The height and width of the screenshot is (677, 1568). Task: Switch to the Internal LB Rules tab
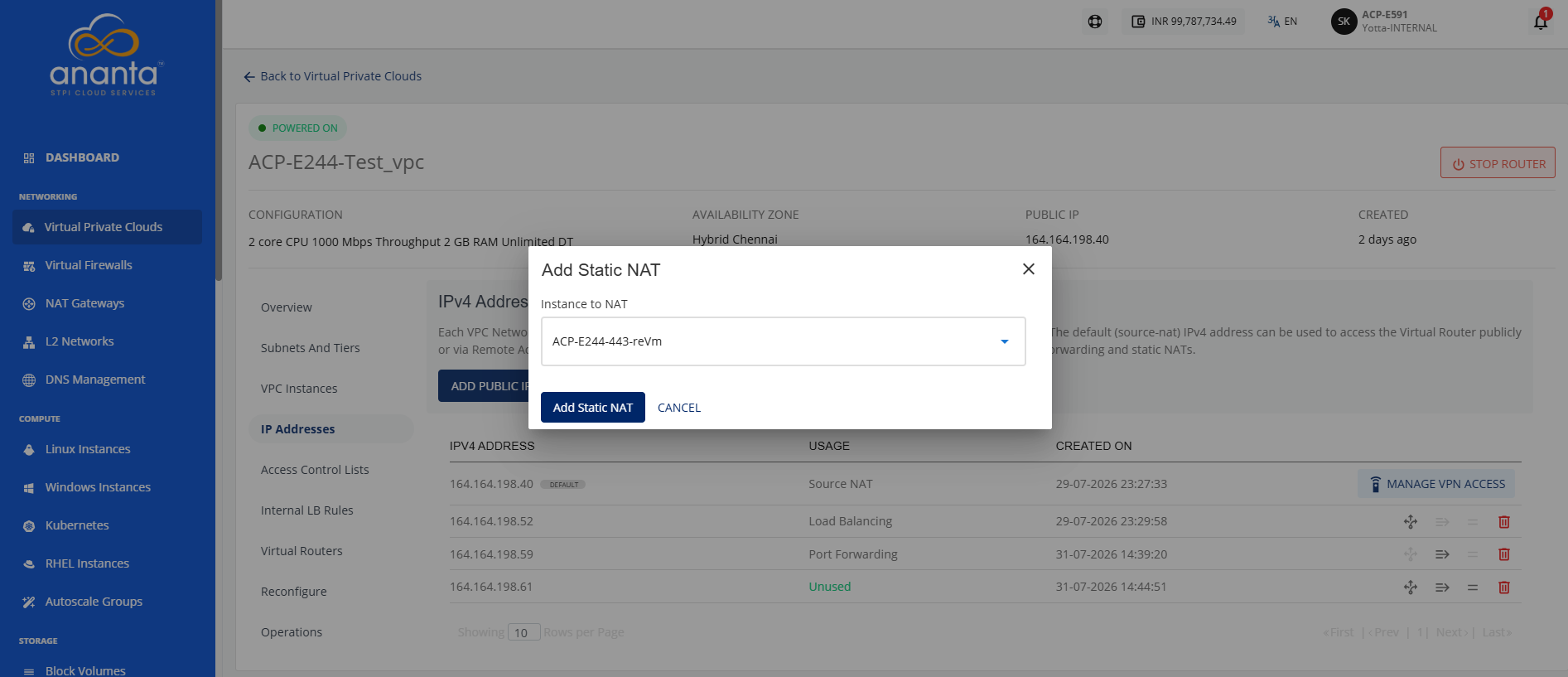point(307,510)
